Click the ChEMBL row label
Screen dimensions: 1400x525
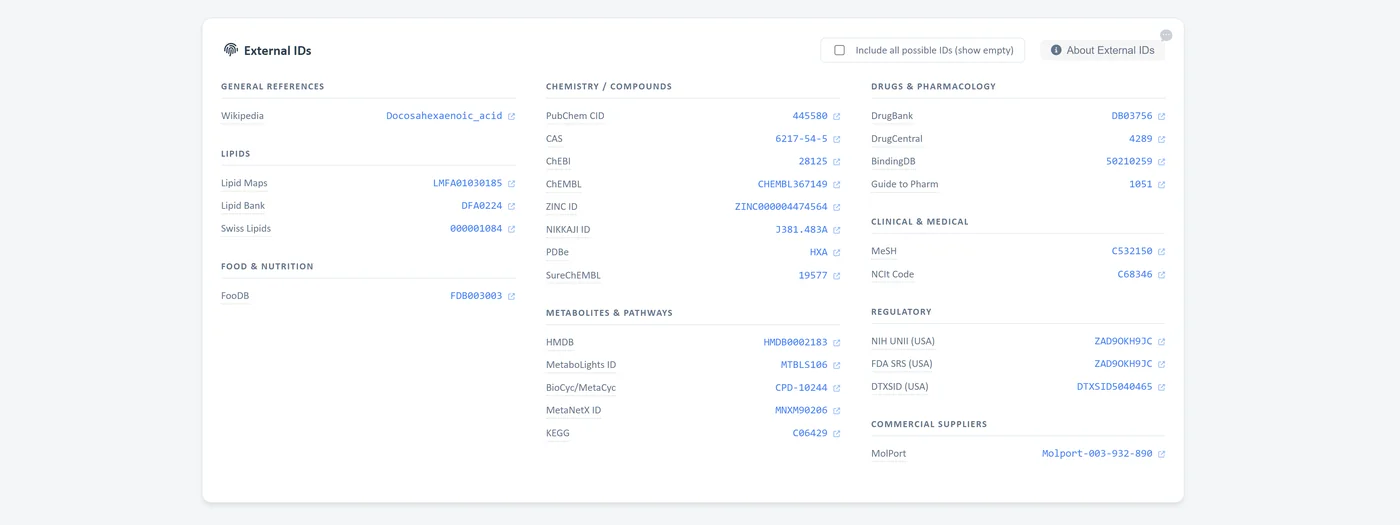(564, 184)
